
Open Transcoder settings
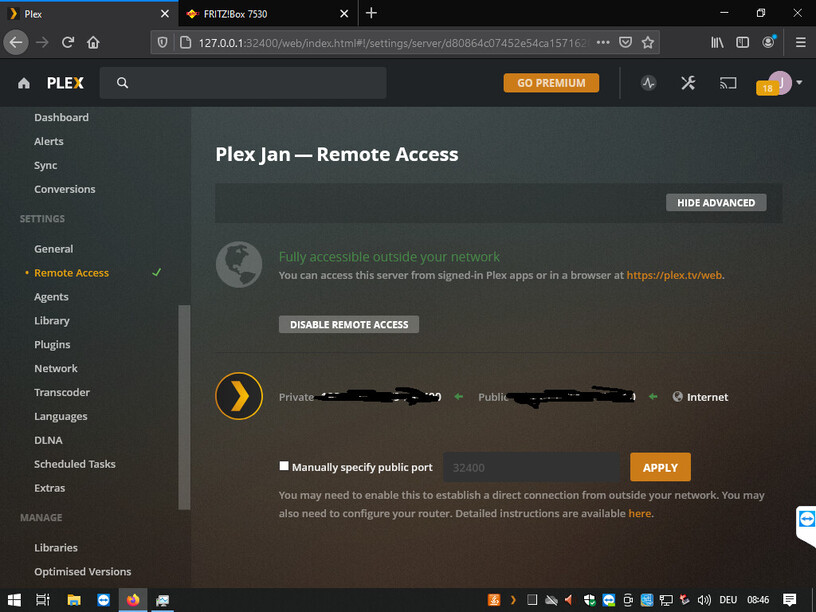coord(62,393)
